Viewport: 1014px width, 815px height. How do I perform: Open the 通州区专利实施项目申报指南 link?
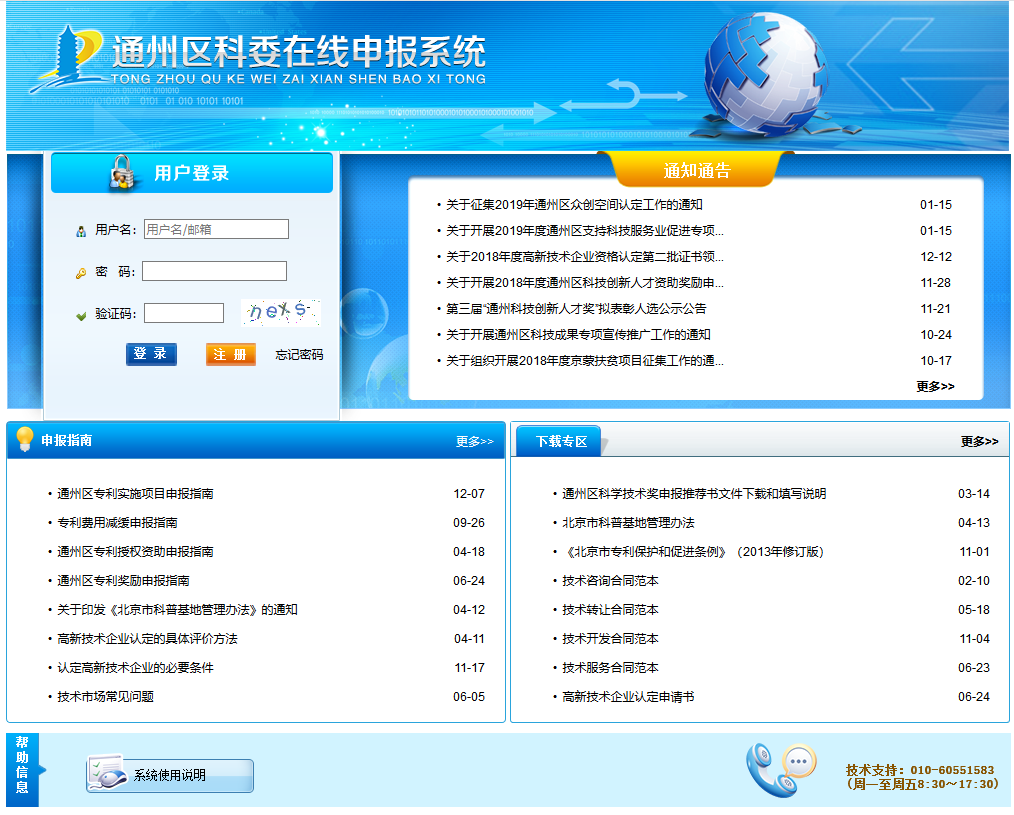[x=137, y=492]
